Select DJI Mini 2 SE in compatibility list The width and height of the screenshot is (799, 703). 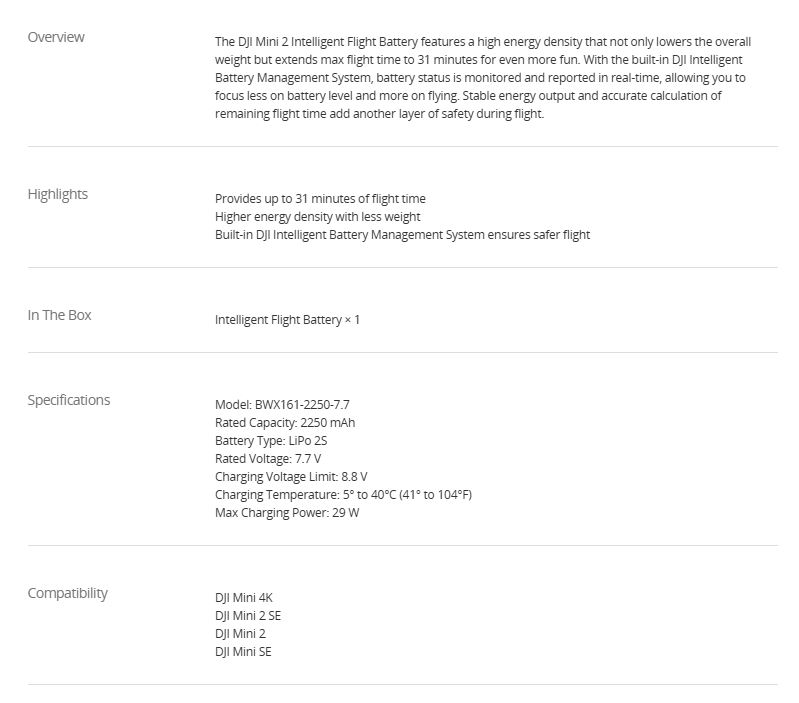click(248, 616)
